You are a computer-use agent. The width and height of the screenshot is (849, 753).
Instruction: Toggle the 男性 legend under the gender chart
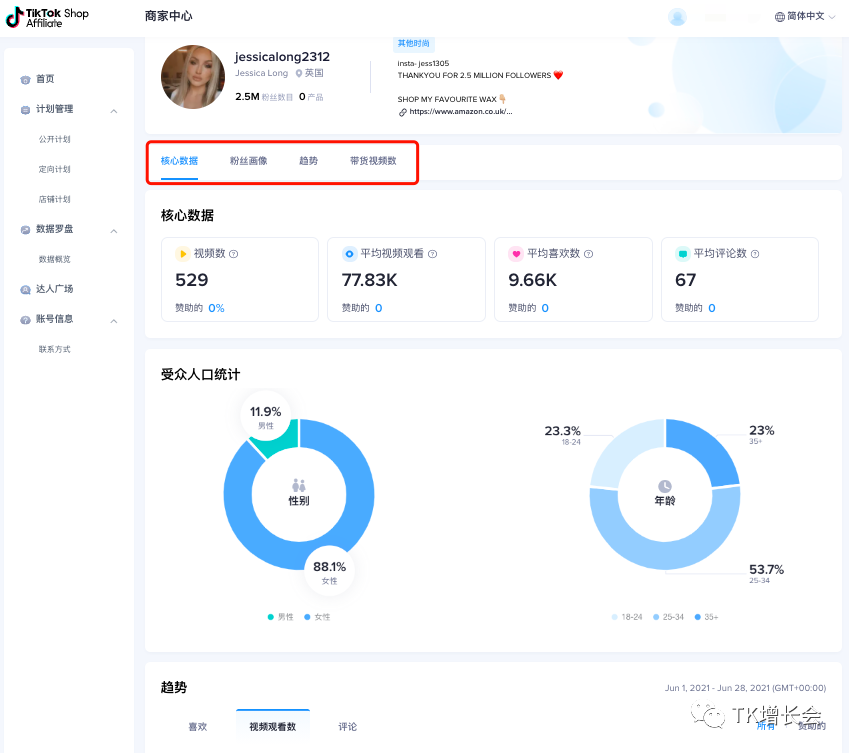(x=280, y=617)
